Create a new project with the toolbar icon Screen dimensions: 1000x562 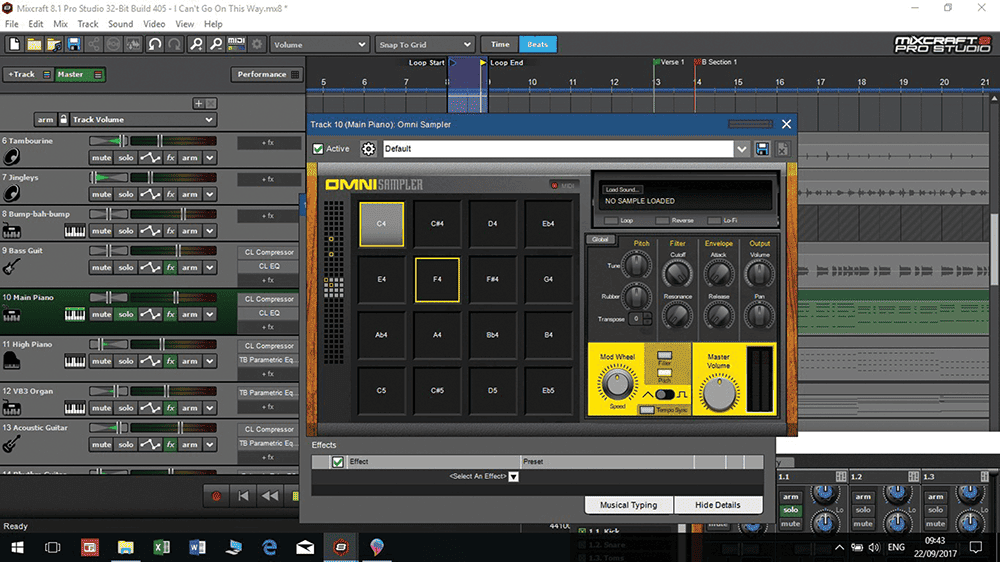tap(14, 44)
